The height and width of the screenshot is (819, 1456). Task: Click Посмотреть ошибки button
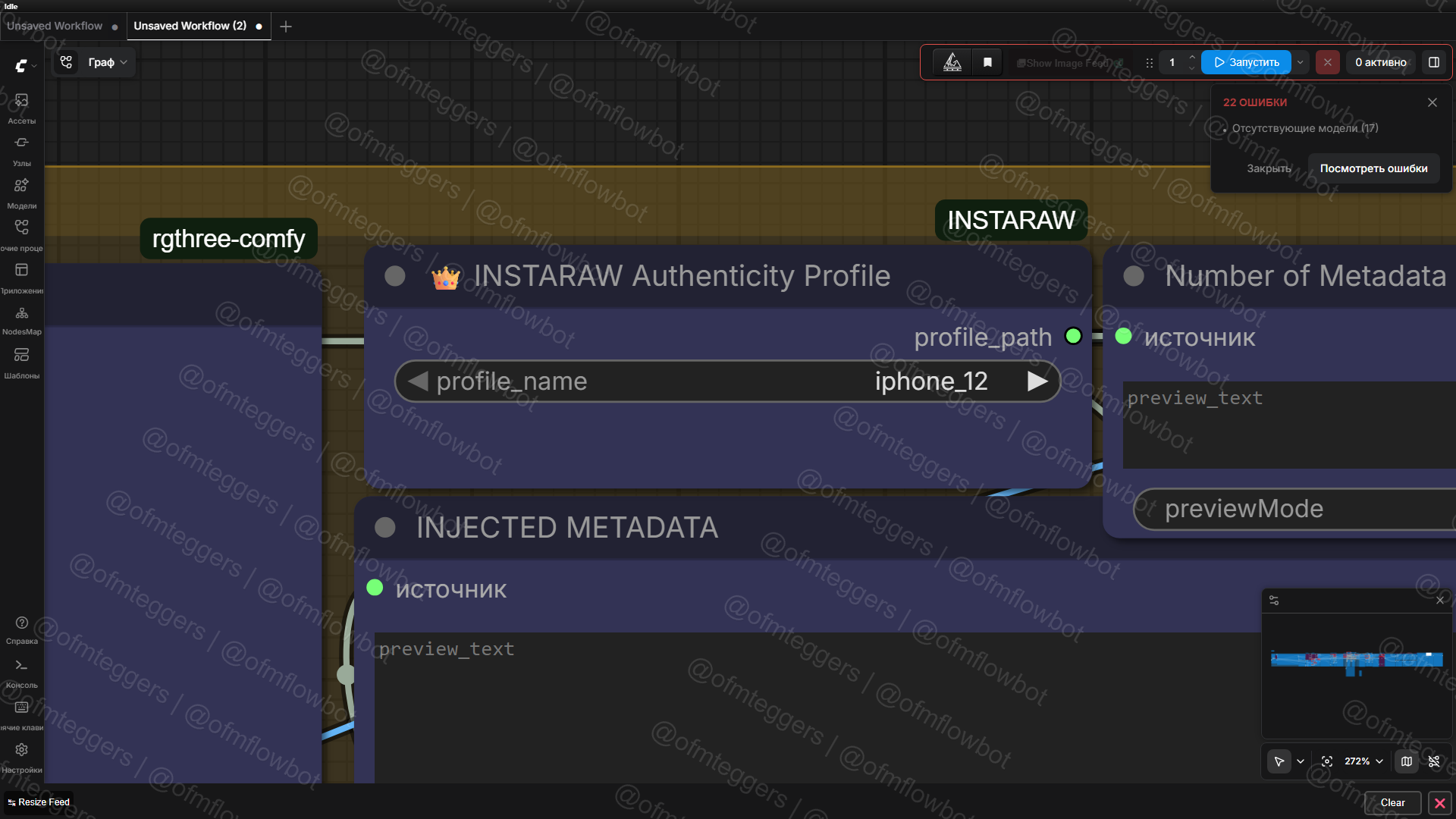click(x=1373, y=168)
